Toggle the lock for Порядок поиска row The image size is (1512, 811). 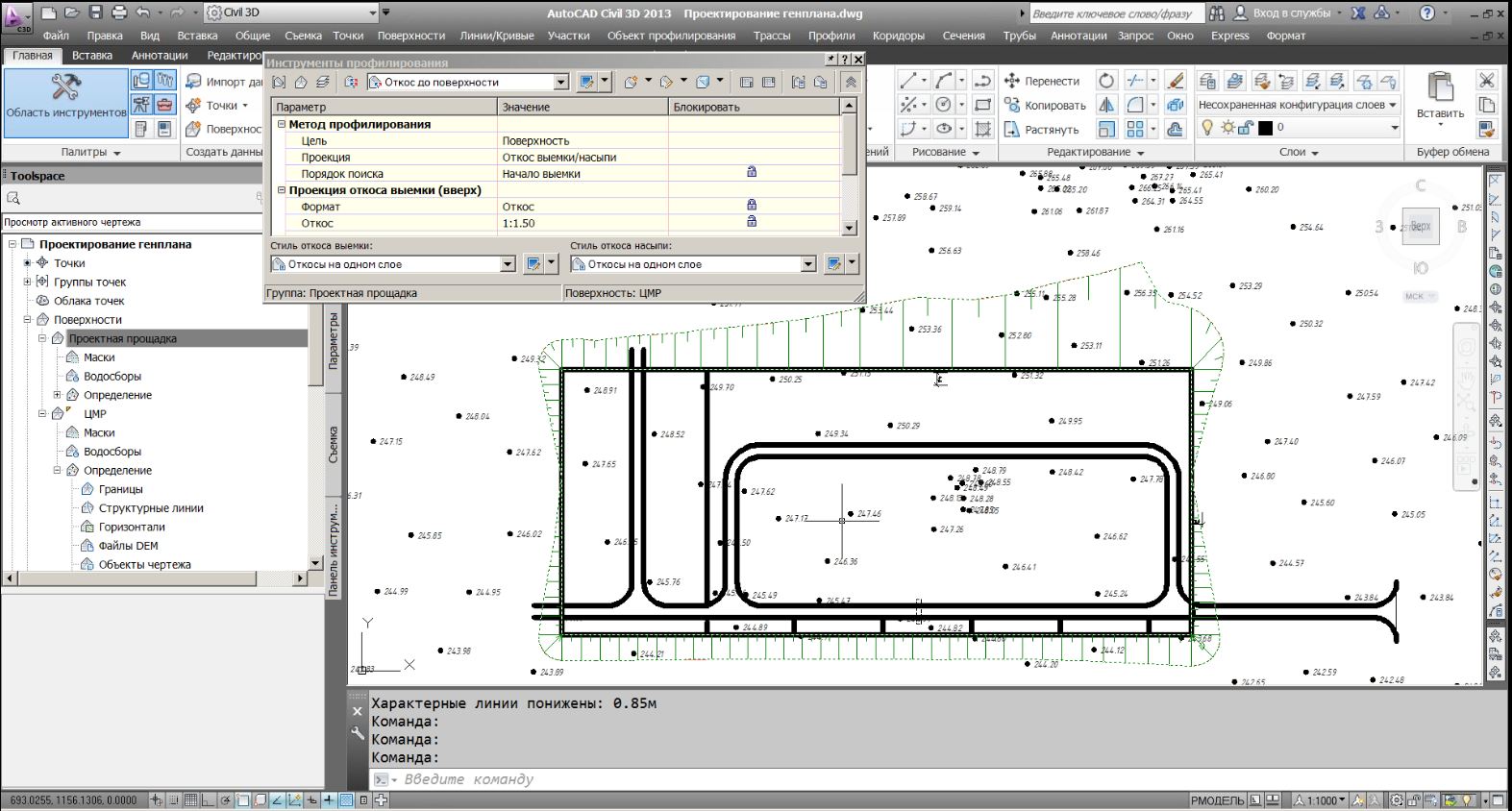click(x=752, y=172)
